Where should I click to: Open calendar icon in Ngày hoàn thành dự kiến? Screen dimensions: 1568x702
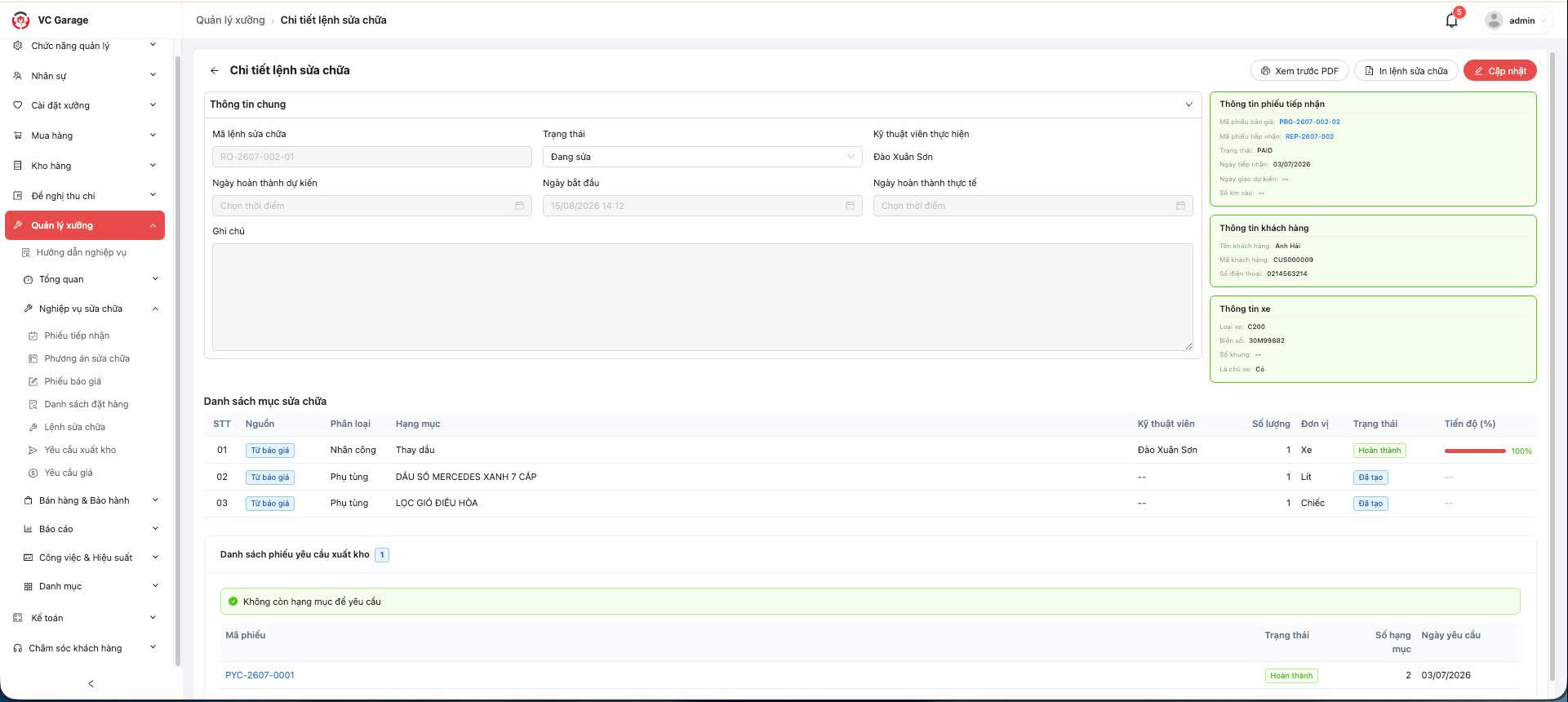point(519,206)
